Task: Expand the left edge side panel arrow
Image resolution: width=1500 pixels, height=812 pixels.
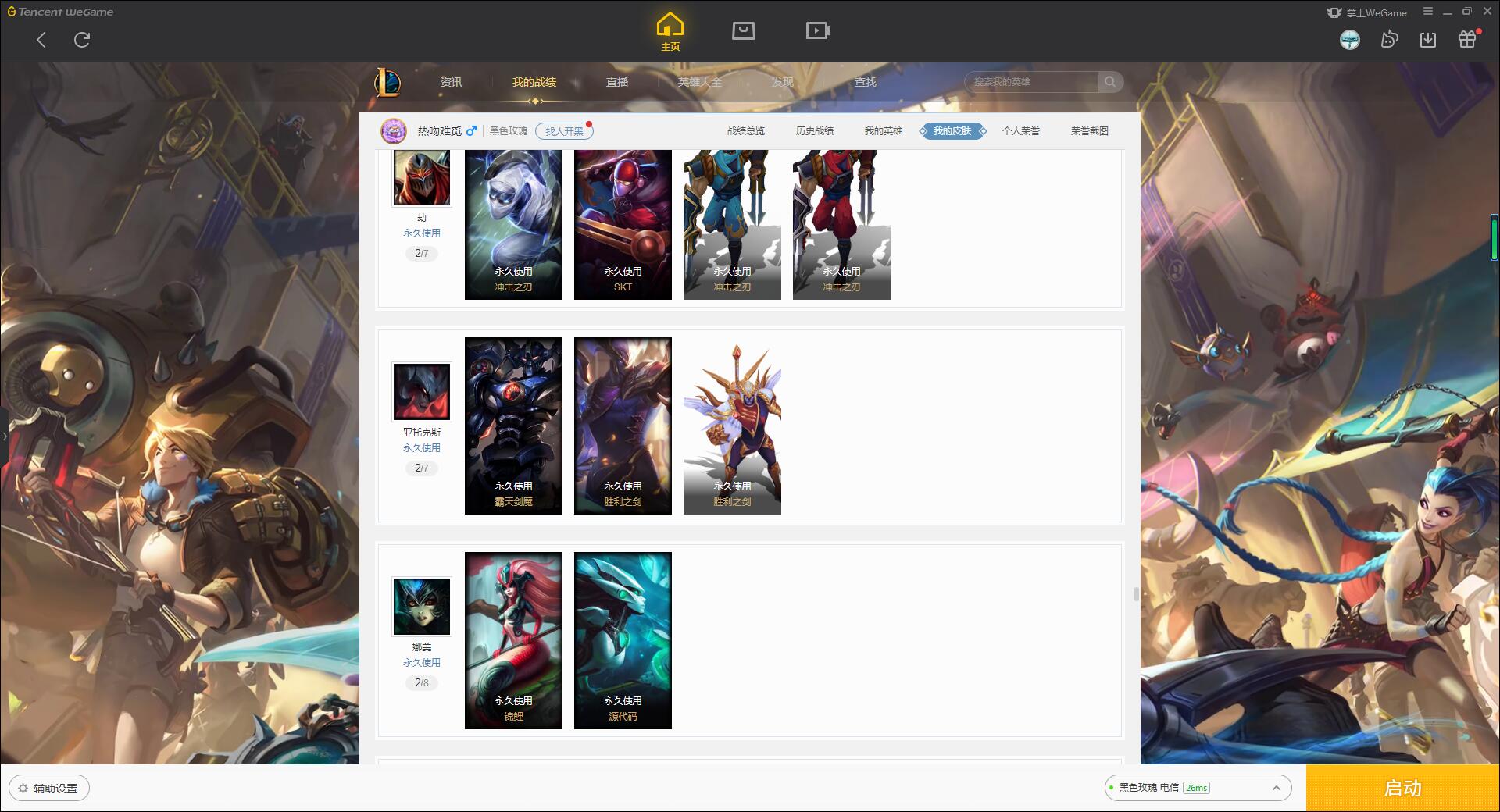Action: point(4,435)
